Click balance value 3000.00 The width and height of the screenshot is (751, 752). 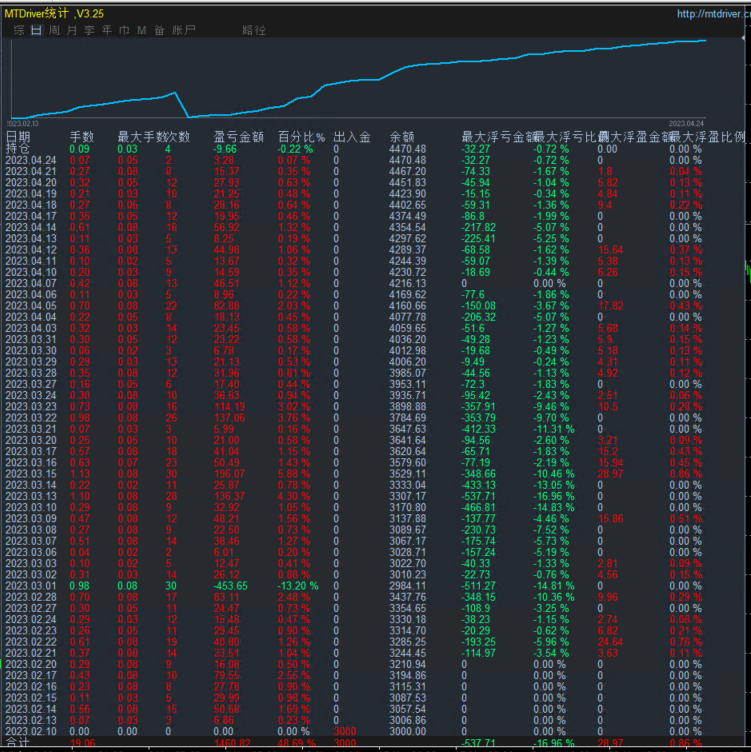click(x=407, y=732)
